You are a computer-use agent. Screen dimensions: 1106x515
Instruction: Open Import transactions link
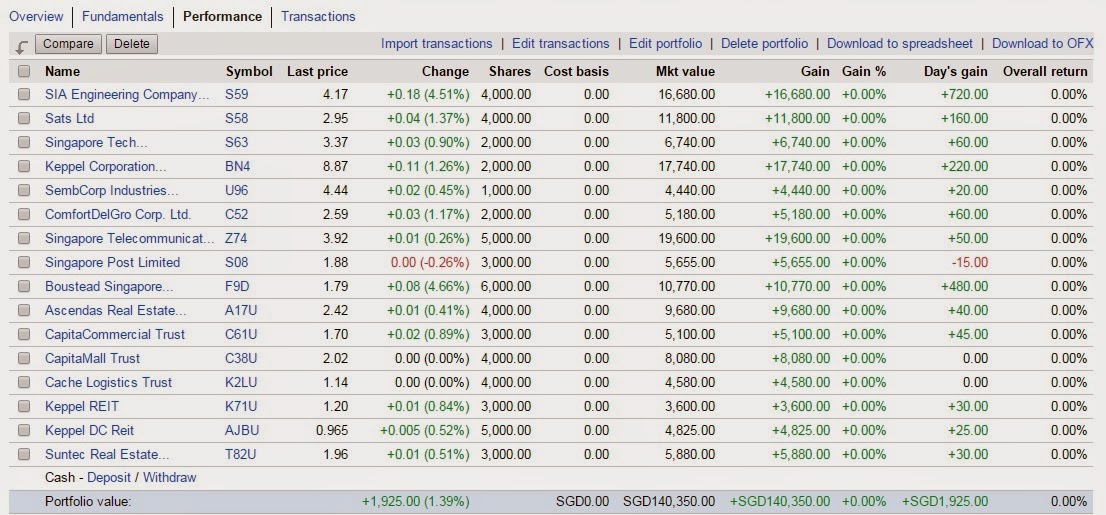(x=437, y=44)
